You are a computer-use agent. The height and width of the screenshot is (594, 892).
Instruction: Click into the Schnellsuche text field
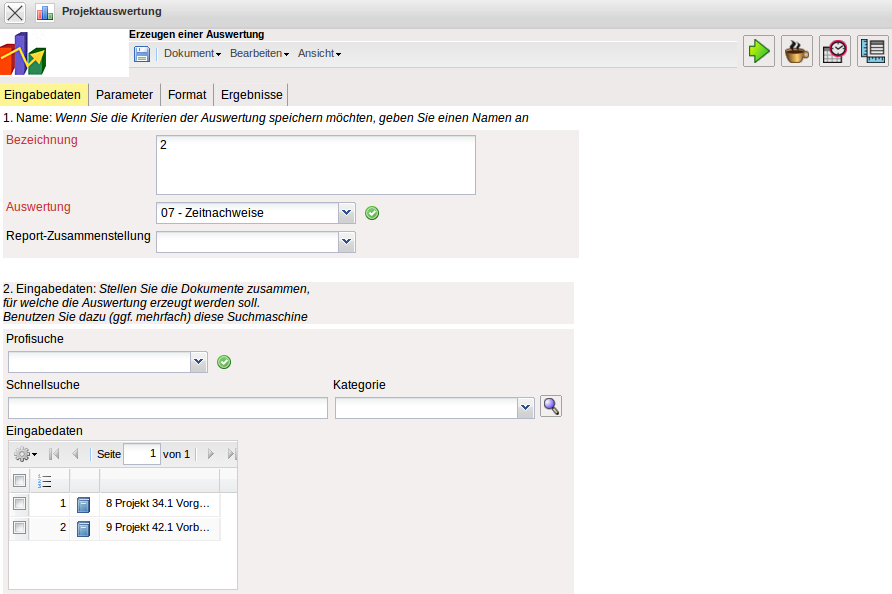(x=168, y=408)
